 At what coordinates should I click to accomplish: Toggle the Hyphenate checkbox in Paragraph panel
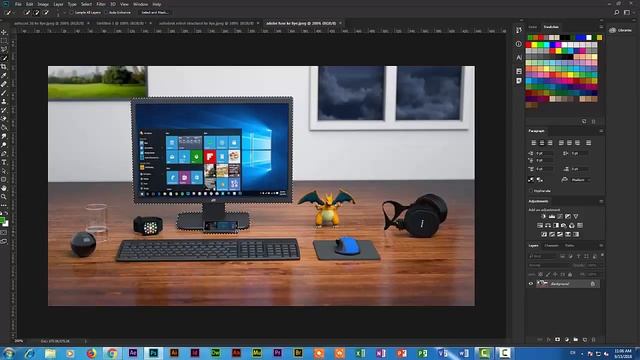pos(531,191)
